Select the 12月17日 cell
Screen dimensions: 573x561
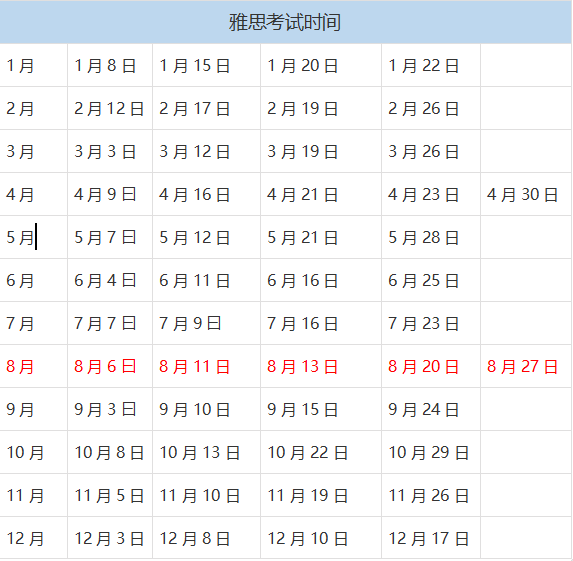pos(431,538)
